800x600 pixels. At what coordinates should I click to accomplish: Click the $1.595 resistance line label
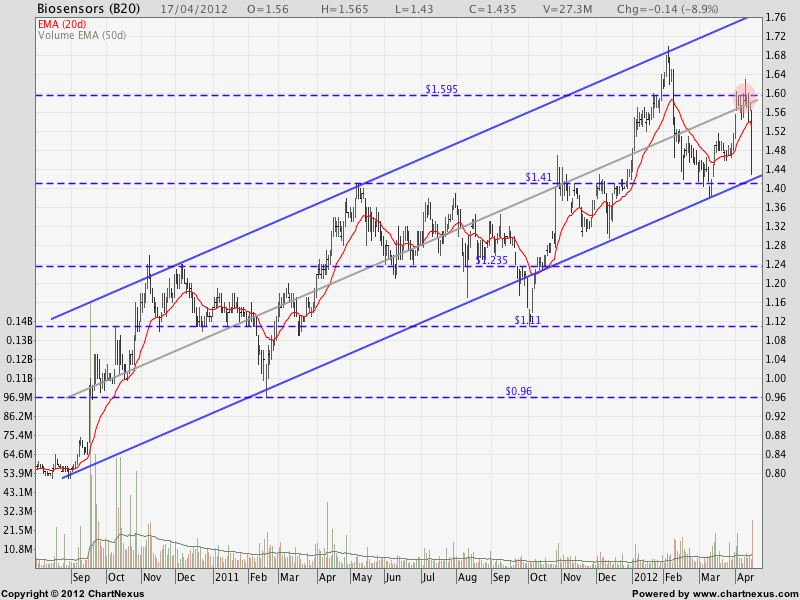(441, 89)
